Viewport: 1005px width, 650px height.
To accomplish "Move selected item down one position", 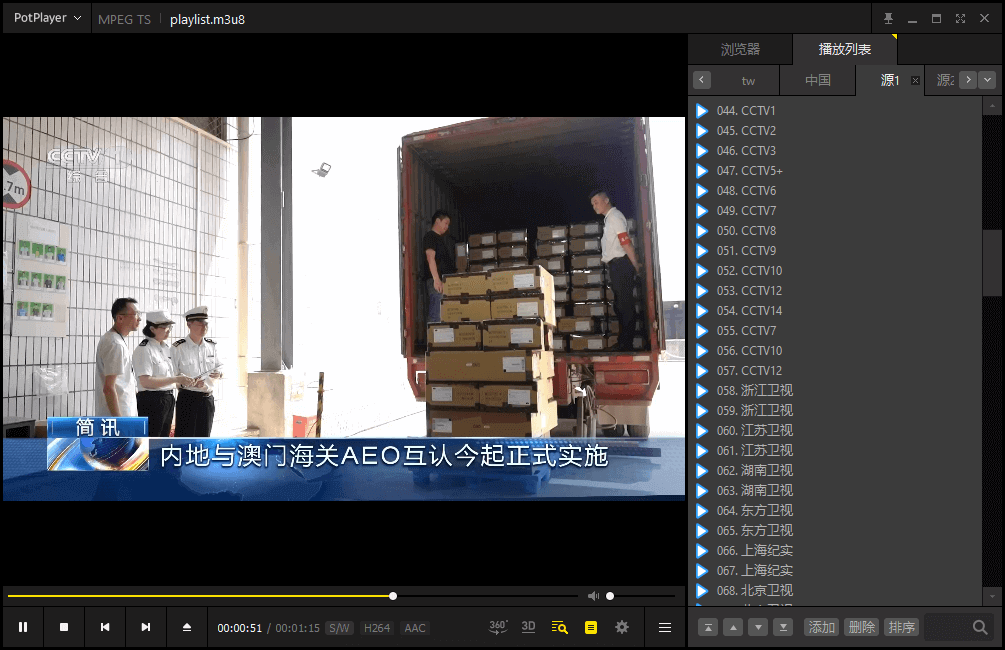I will [758, 628].
